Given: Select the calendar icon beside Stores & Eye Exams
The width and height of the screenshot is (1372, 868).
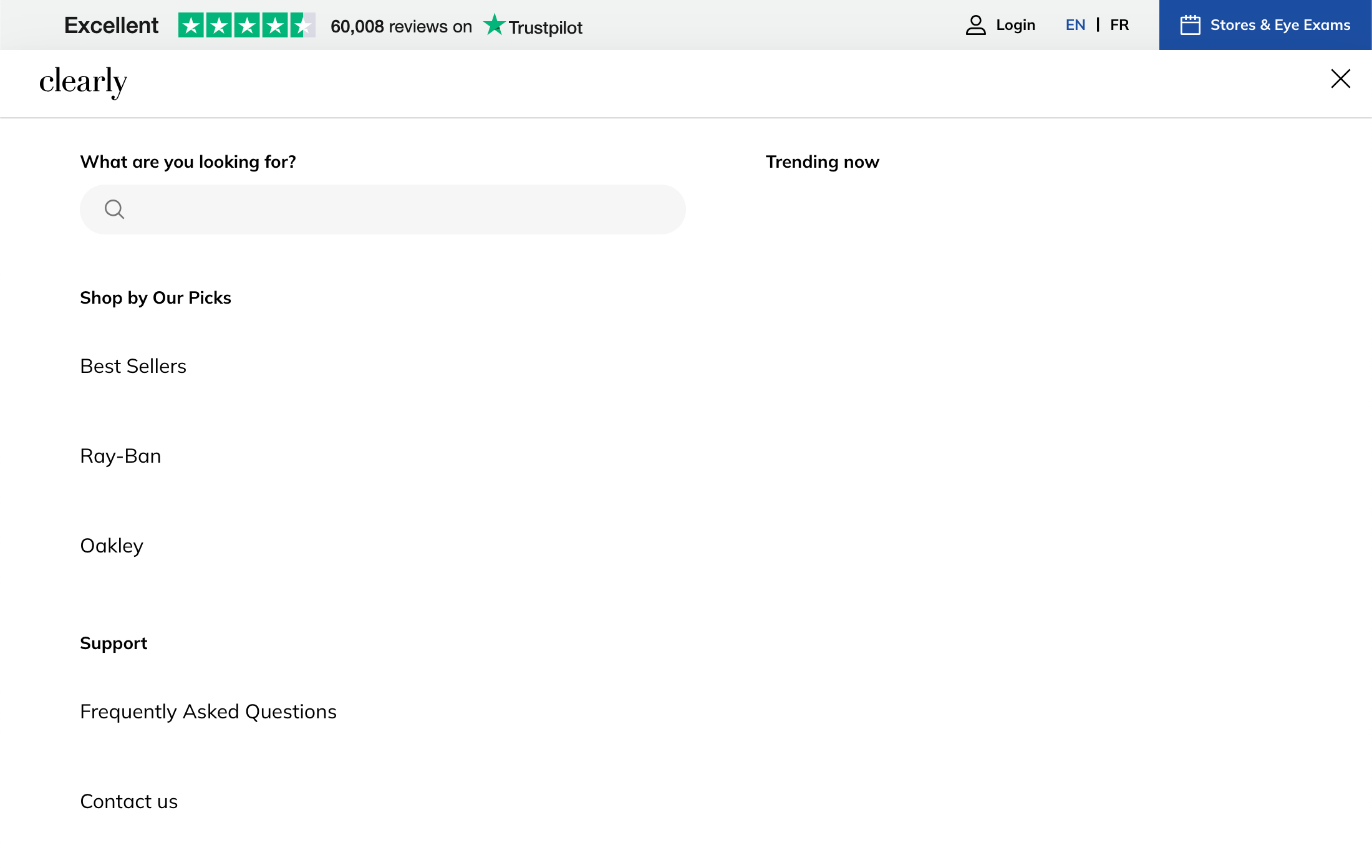Looking at the screenshot, I should tap(1191, 24).
